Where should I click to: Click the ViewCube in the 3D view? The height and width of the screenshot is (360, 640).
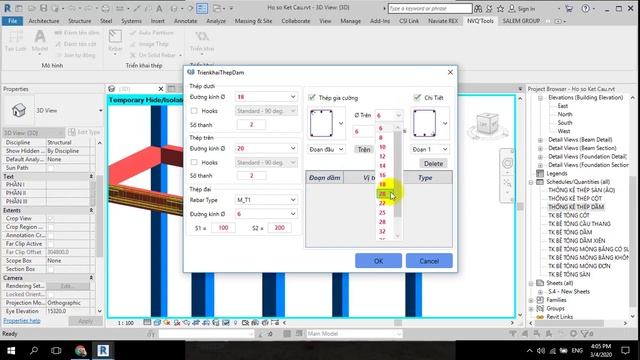[x=487, y=123]
